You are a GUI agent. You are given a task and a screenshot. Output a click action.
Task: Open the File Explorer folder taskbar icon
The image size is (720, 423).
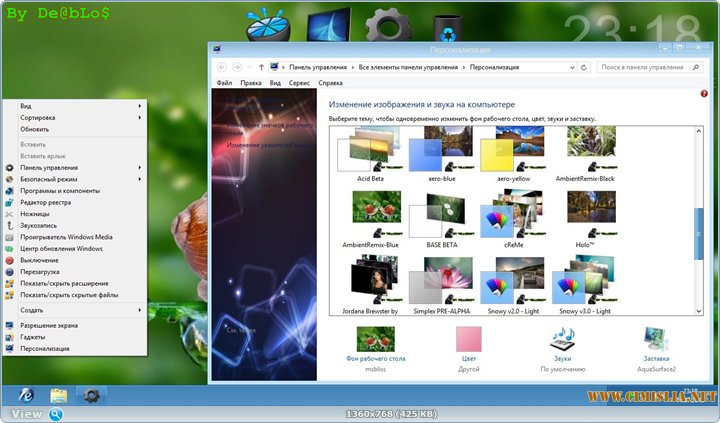click(x=58, y=395)
